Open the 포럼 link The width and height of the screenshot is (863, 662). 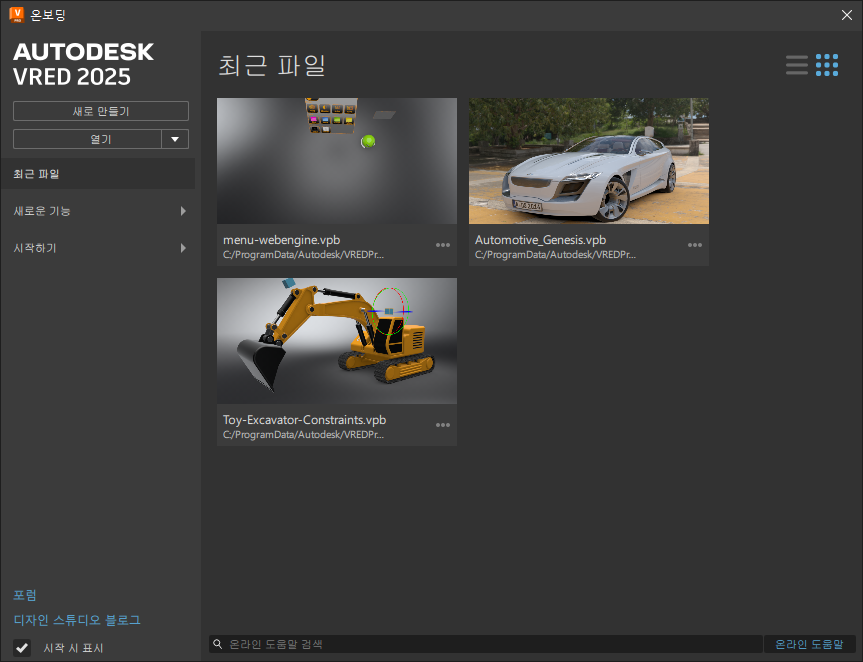coord(25,595)
